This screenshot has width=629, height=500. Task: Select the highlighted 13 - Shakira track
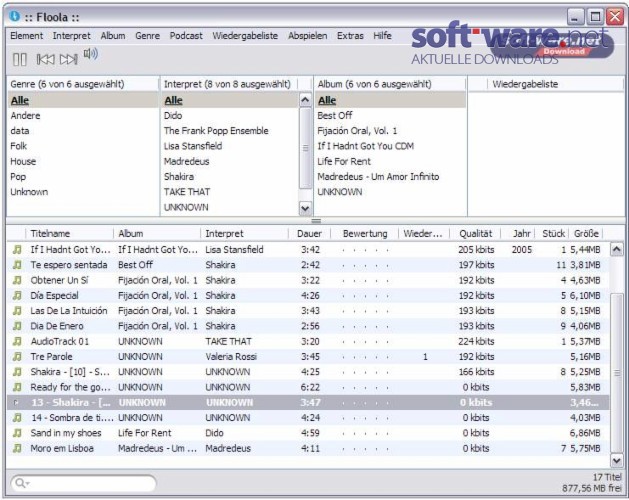pyautogui.click(x=308, y=402)
